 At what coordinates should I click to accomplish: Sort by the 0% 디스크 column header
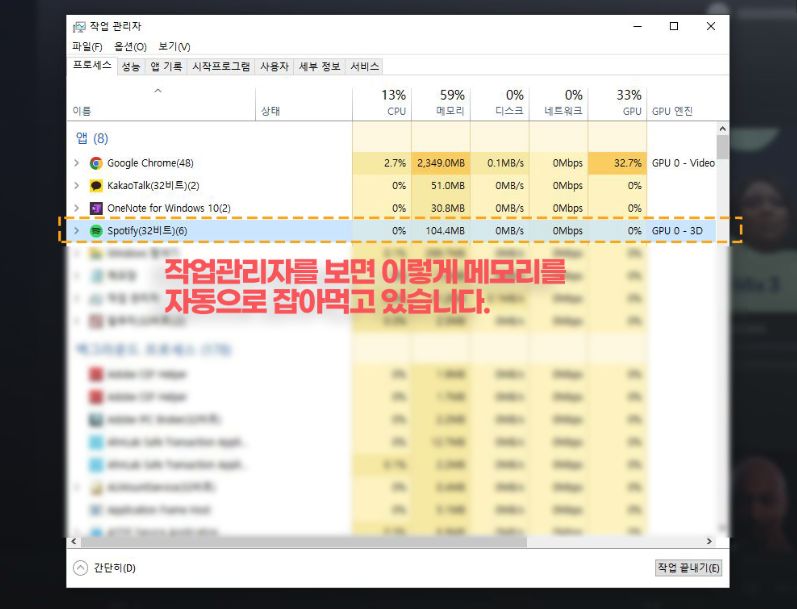click(x=500, y=104)
